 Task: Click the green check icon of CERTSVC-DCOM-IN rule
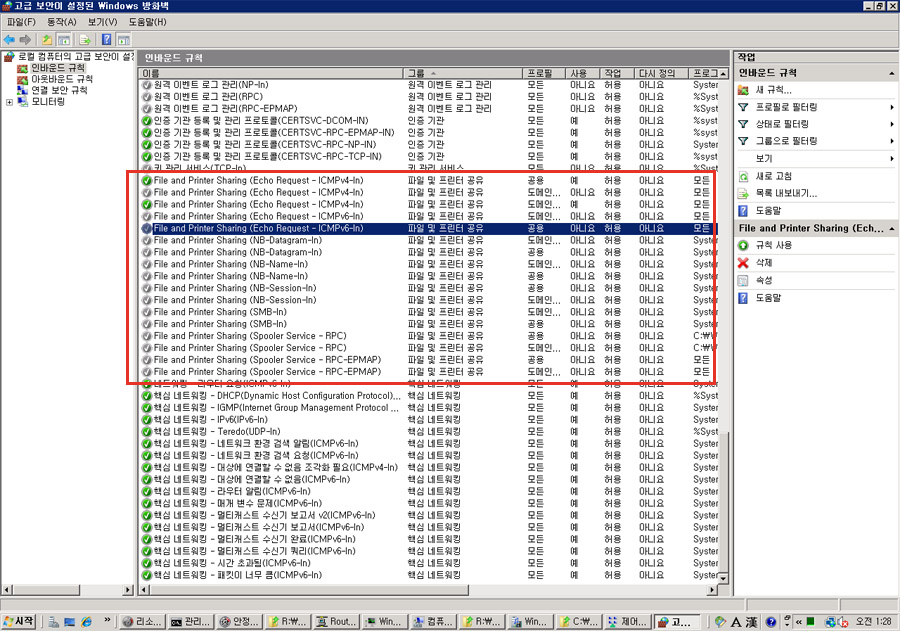(147, 121)
